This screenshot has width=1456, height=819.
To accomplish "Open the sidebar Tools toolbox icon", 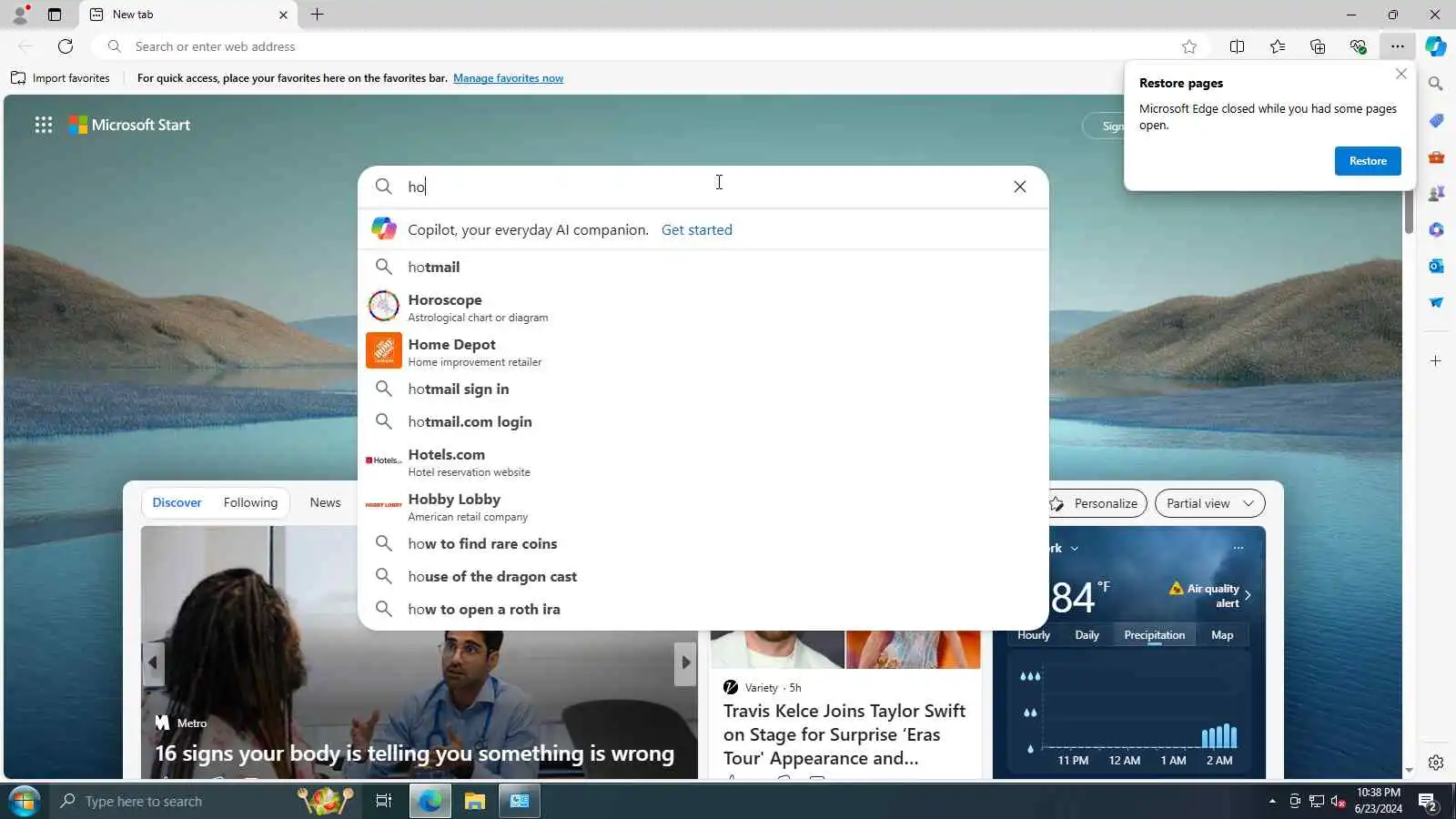I will 1436,157.
